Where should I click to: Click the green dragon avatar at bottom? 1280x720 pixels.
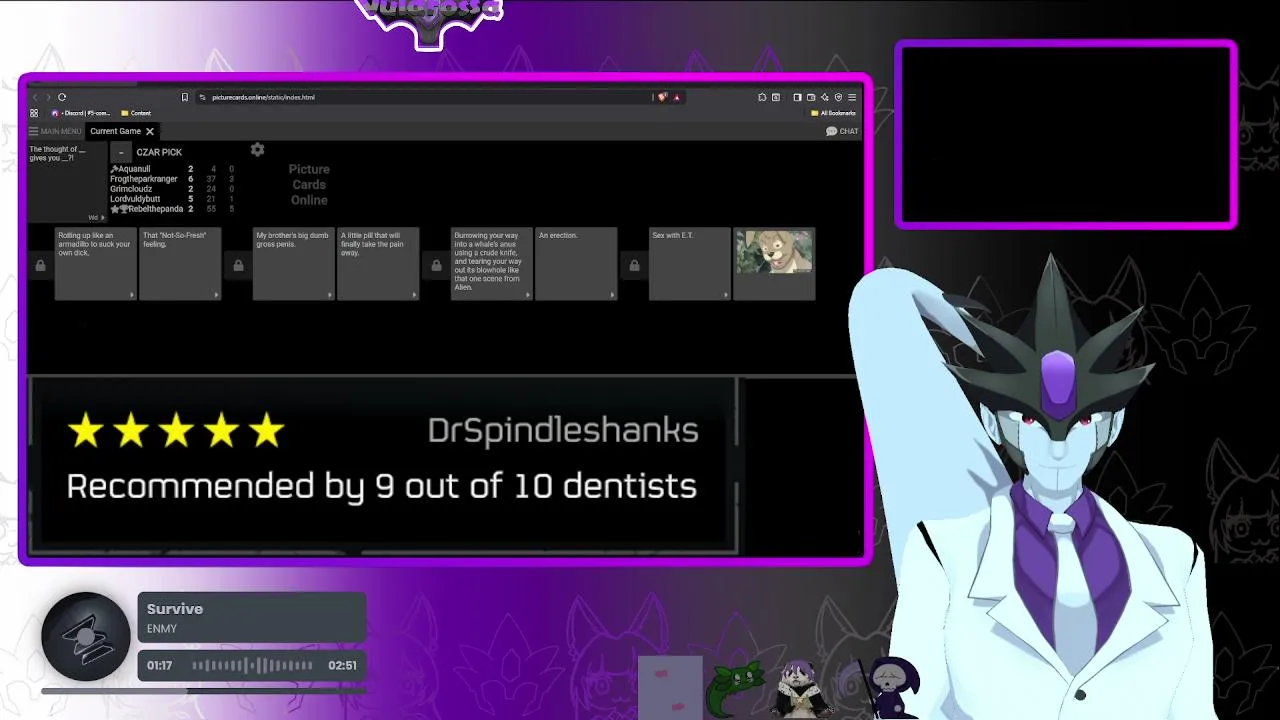coord(735,690)
